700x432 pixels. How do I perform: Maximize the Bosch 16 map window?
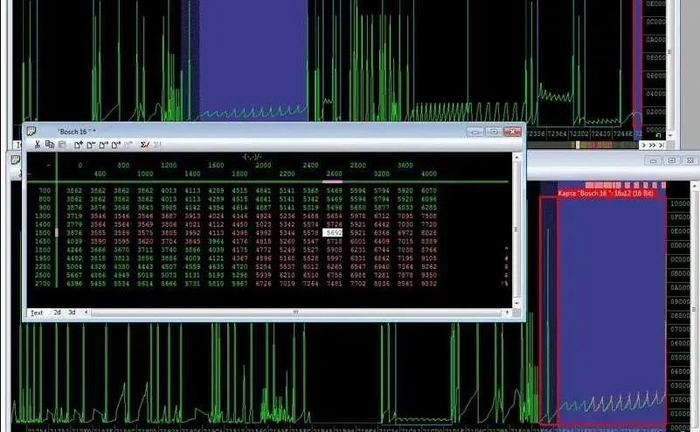tap(493, 132)
